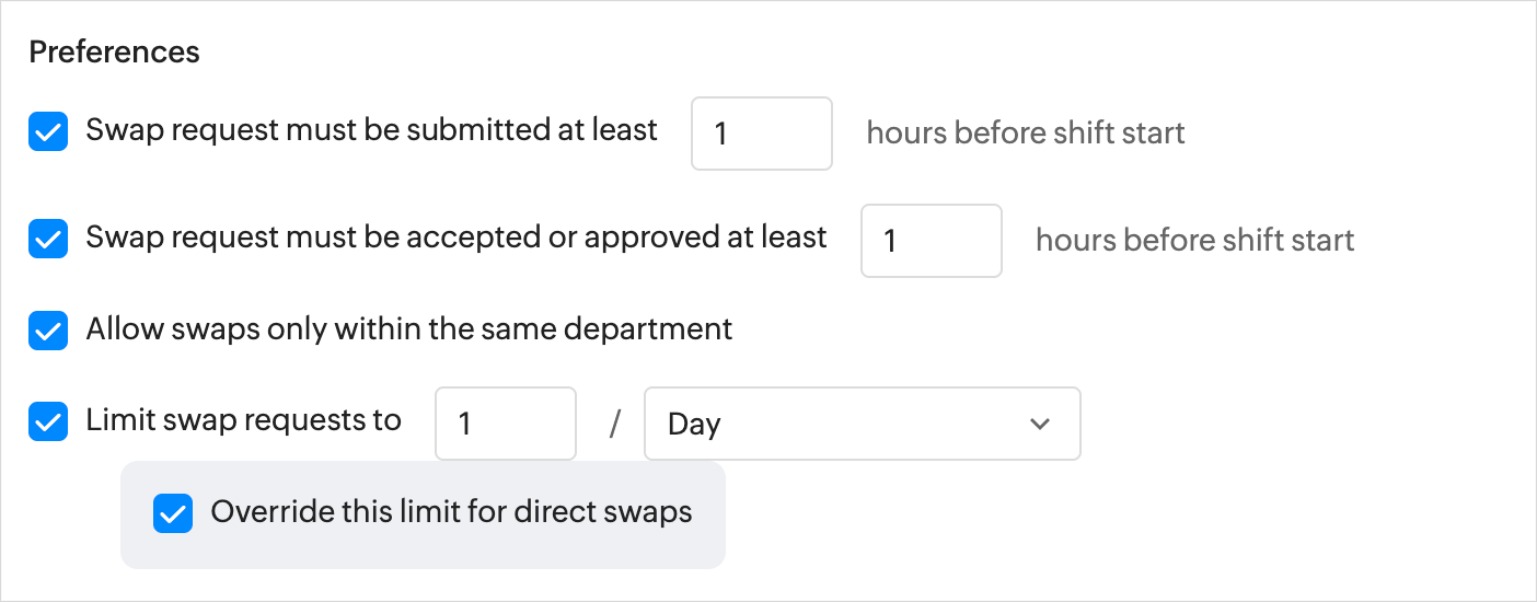1537x602 pixels.
Task: Disable the same department swaps checkbox
Action: click(x=48, y=330)
